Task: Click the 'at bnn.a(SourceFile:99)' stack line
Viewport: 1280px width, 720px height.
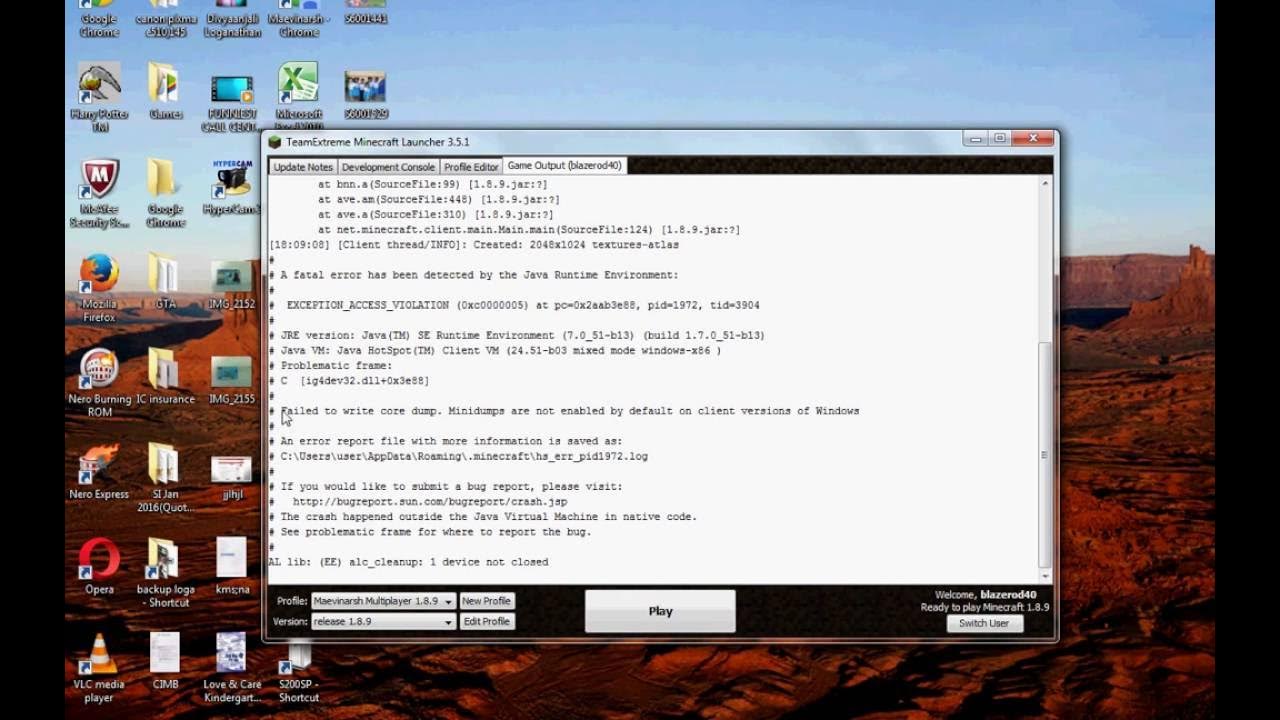Action: pos(432,185)
